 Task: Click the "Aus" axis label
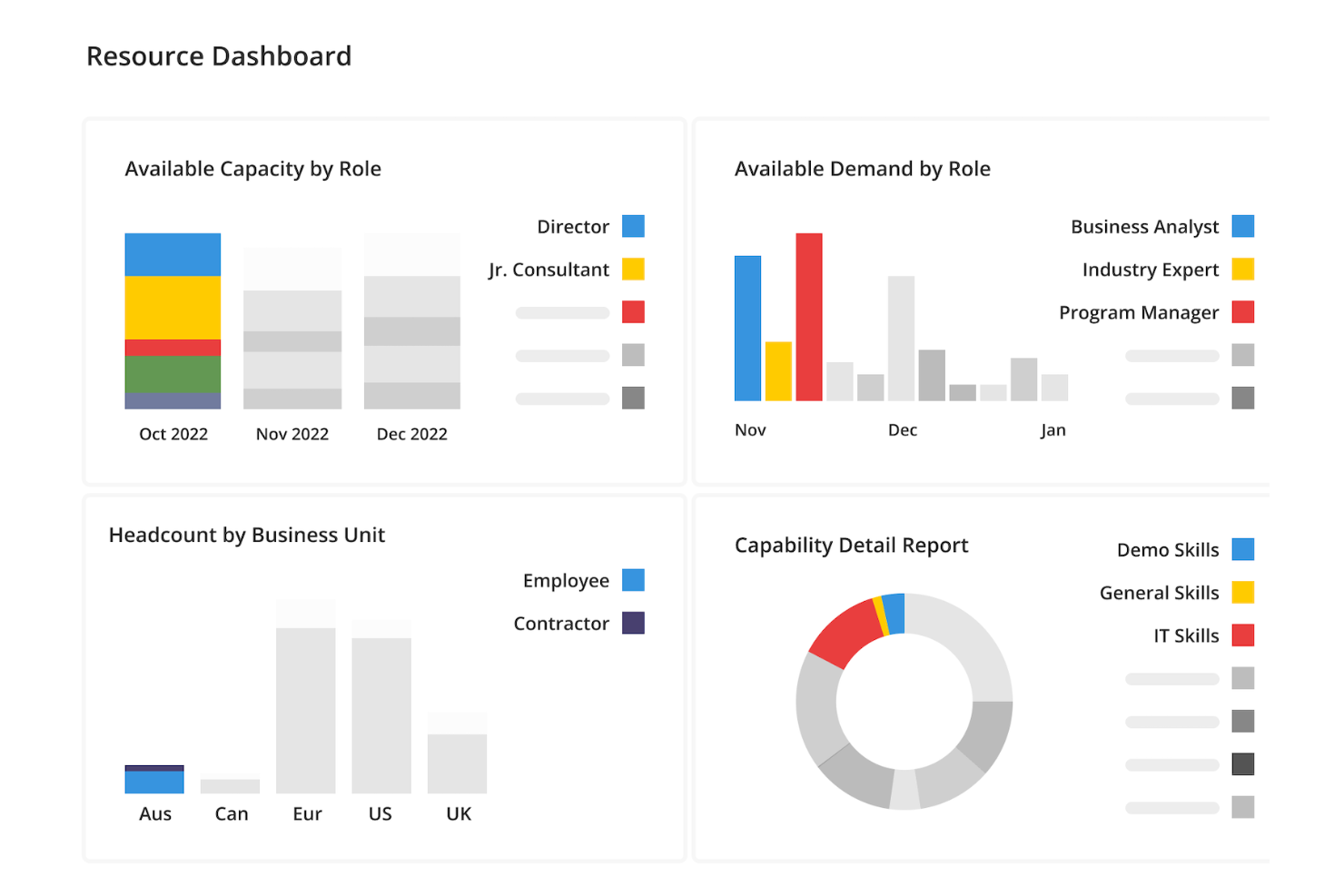coord(155,814)
